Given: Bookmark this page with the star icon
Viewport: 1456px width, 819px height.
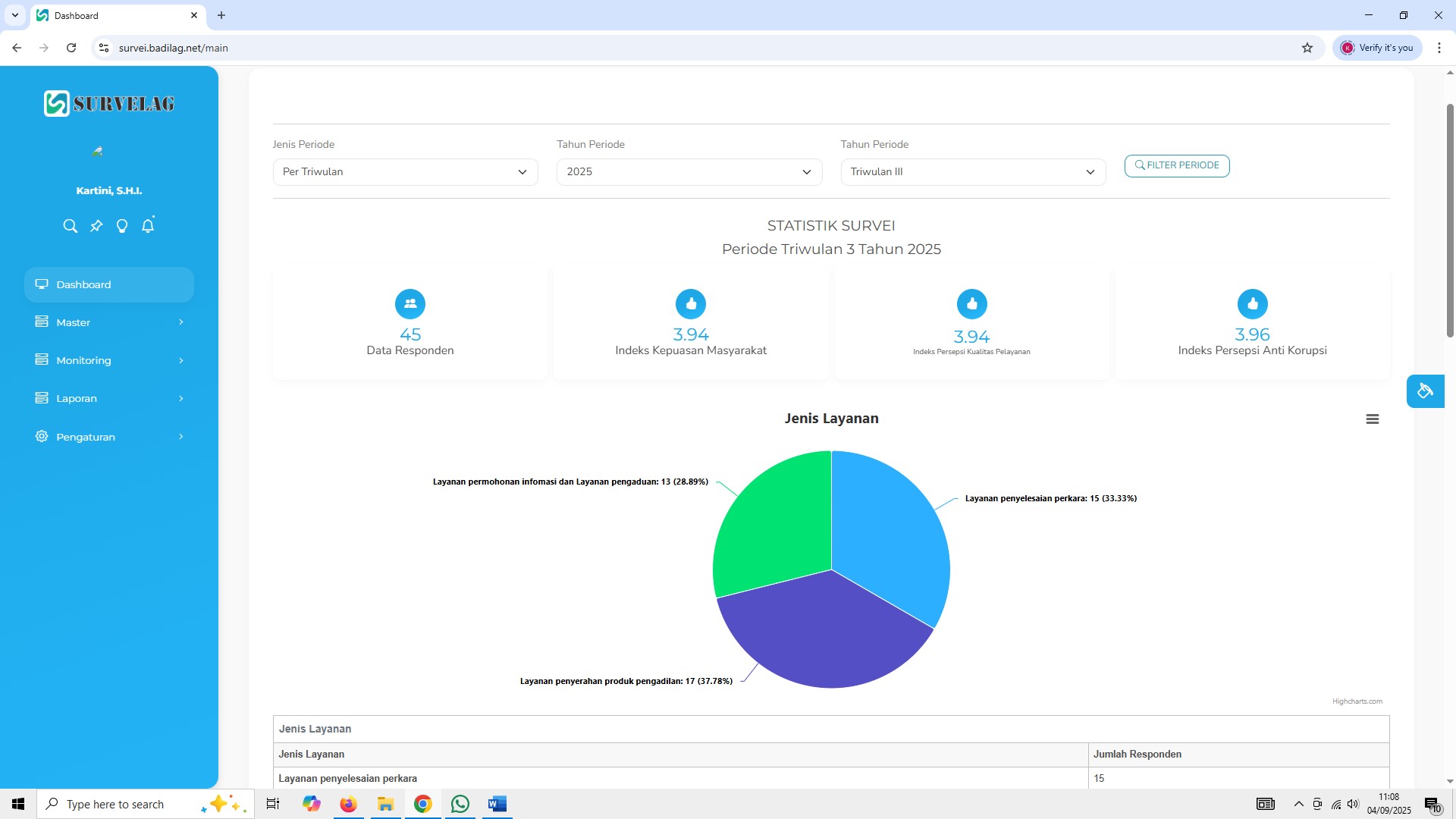Looking at the screenshot, I should pos(1307,48).
